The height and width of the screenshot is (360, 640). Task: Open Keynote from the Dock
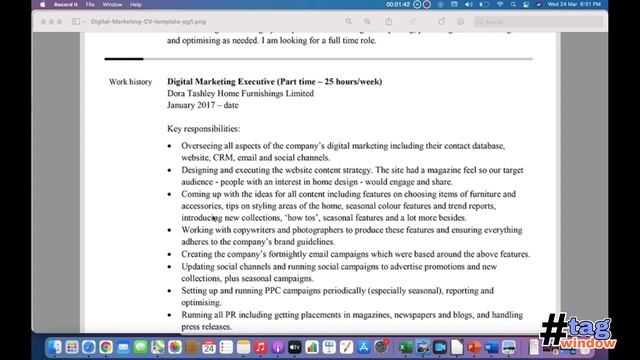pos(329,347)
